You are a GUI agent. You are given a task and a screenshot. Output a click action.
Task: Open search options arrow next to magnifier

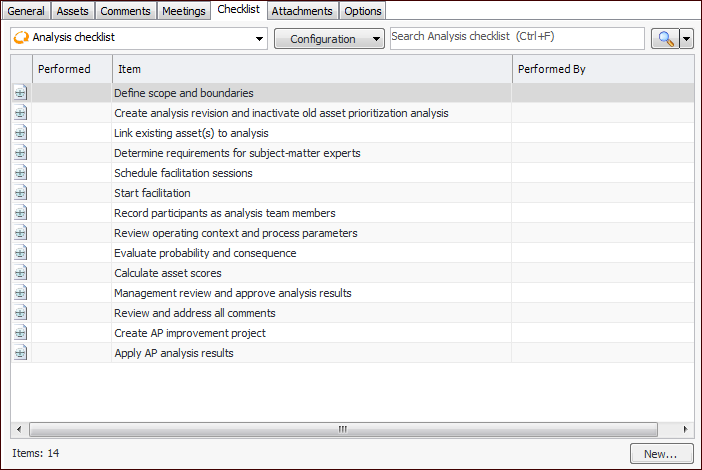[x=686, y=39]
